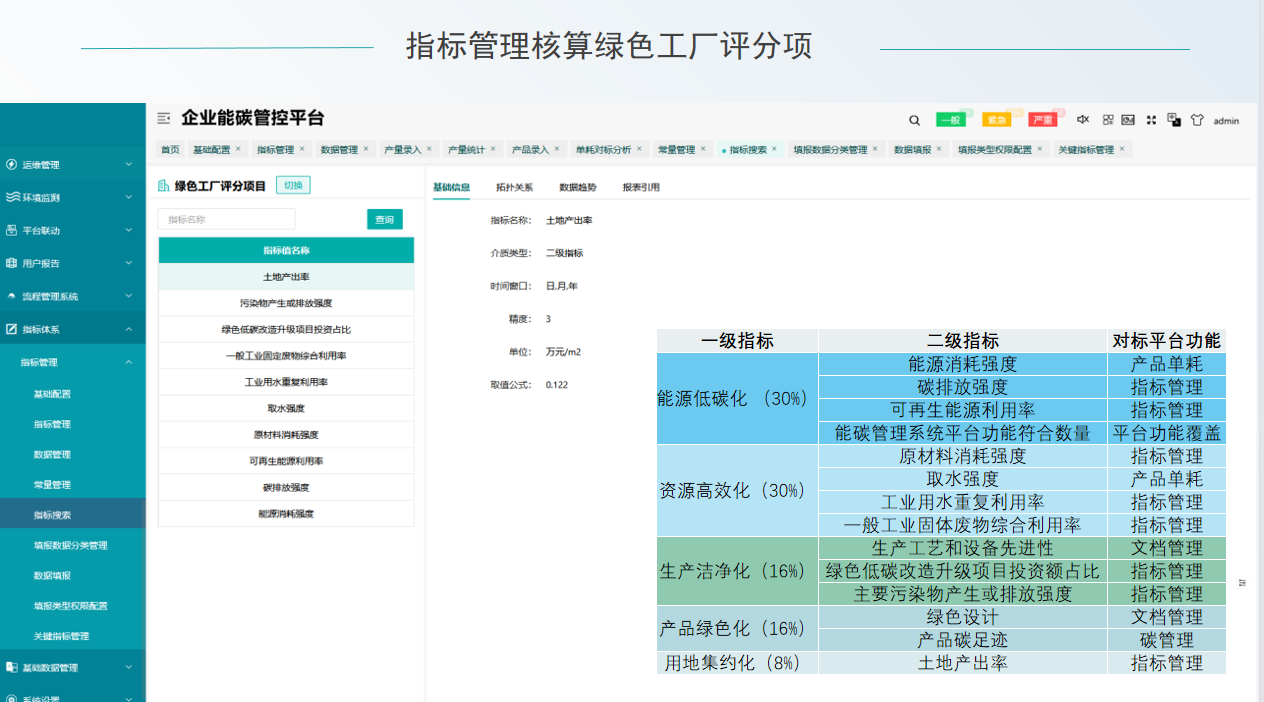The height and width of the screenshot is (702, 1264).
Task: Click the fullscreen icon in header
Action: (1151, 120)
